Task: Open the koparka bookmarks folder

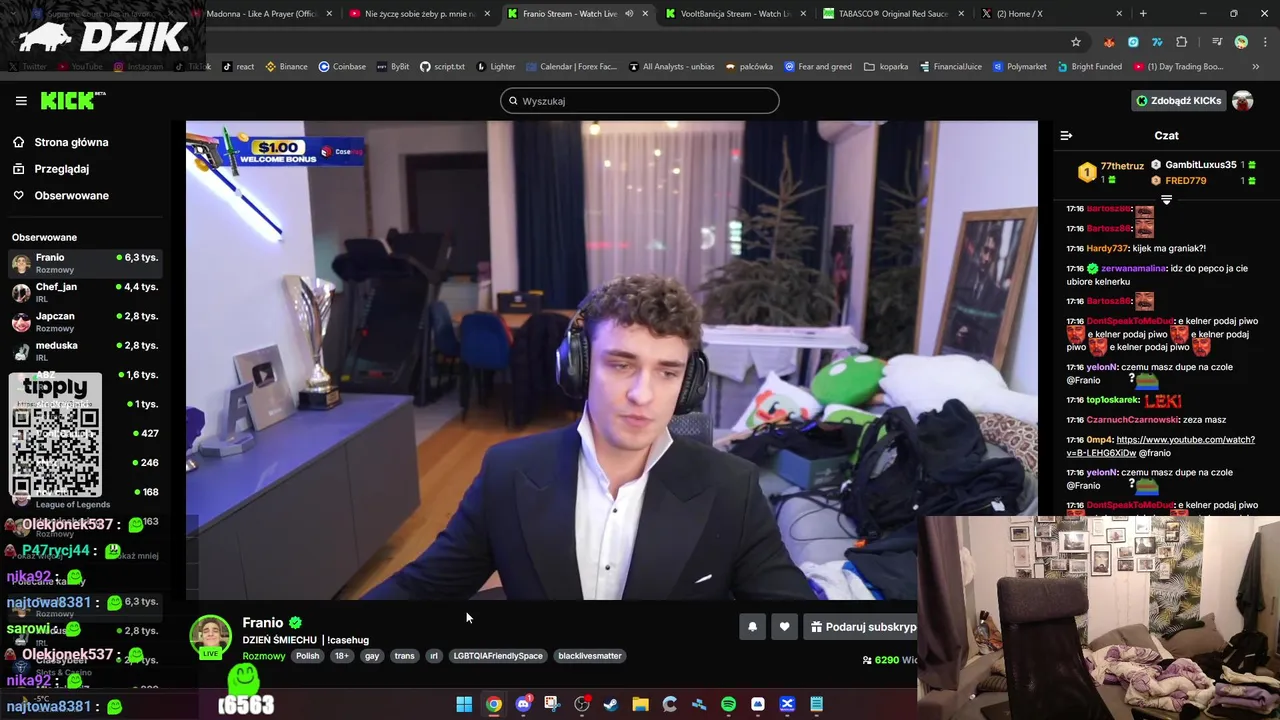Action: [886, 67]
